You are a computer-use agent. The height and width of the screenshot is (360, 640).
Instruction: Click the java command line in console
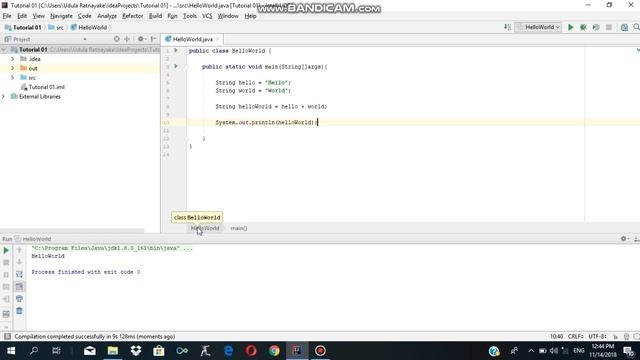tap(112, 248)
